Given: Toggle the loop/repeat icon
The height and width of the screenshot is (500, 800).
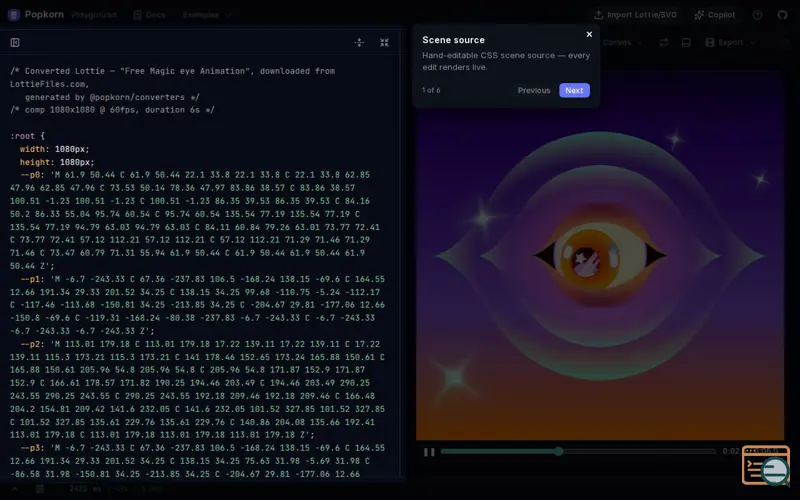Looking at the screenshot, I should point(663,42).
